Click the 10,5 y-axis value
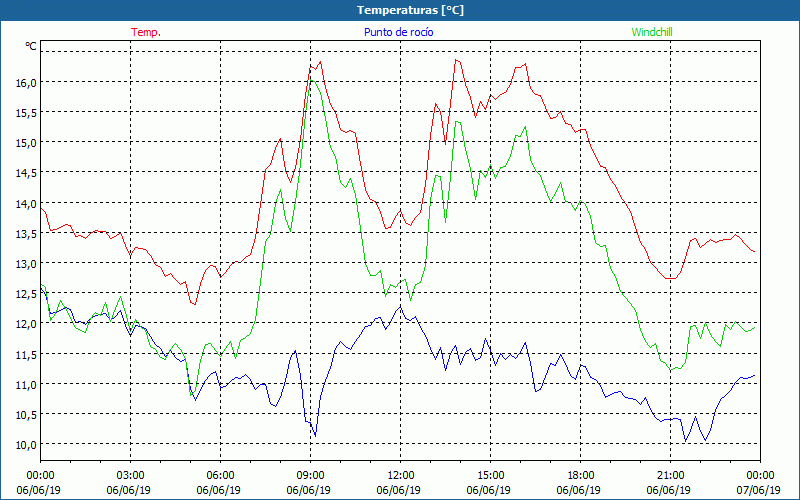The width and height of the screenshot is (800, 500). (x=26, y=414)
